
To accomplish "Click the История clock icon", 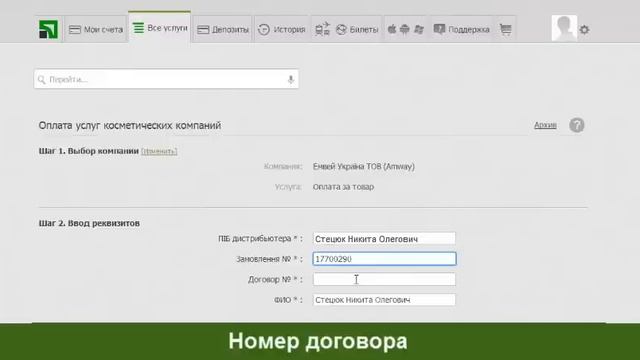I will point(264,29).
